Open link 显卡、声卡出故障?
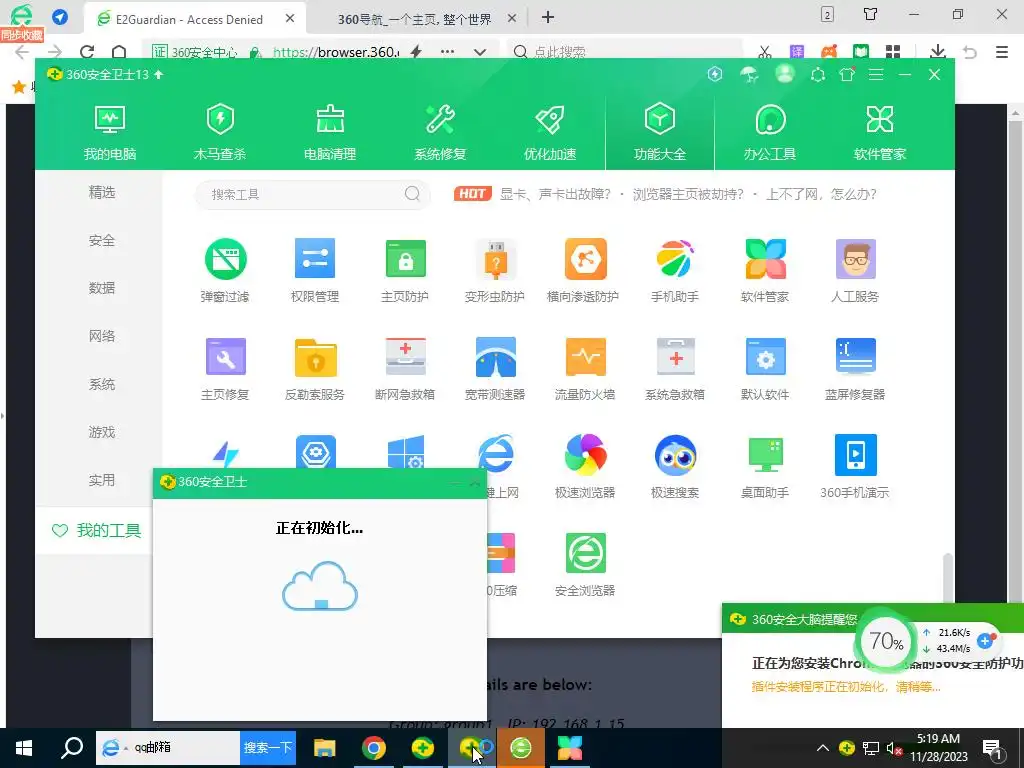Screen dimensions: 1024x768 point(555,194)
